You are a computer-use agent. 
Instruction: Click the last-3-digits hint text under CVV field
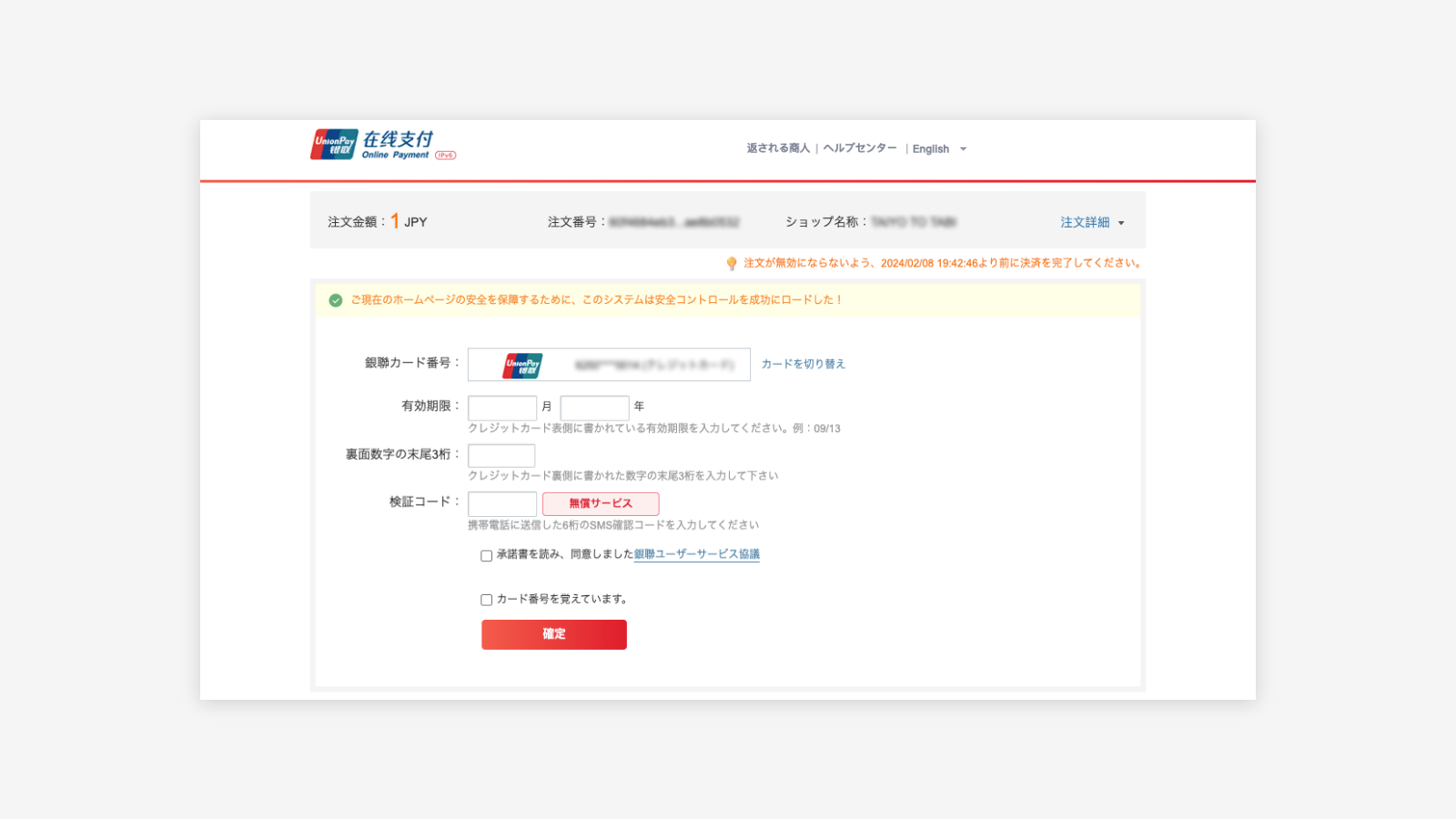click(x=623, y=476)
